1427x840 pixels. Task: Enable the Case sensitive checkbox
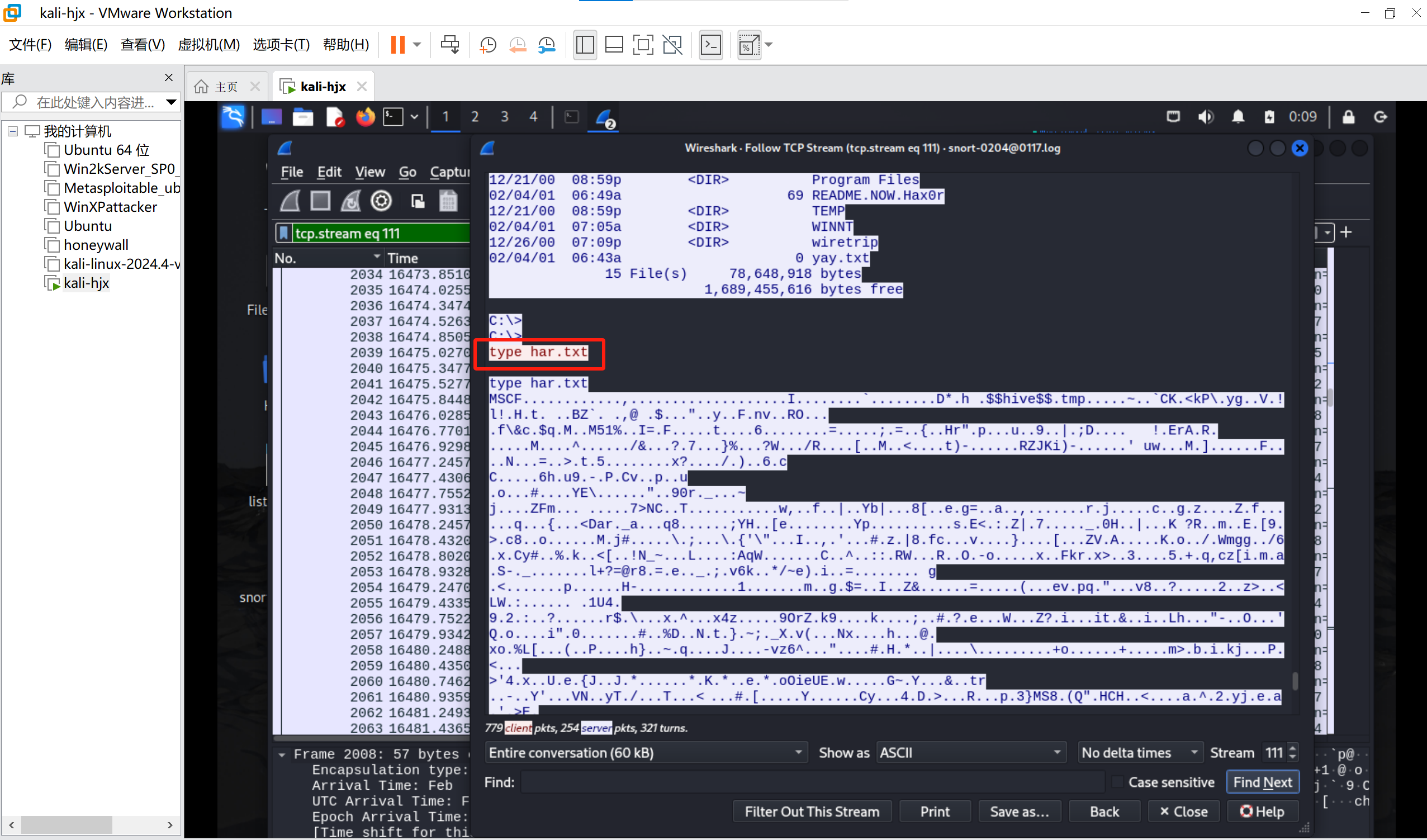pos(1117,782)
